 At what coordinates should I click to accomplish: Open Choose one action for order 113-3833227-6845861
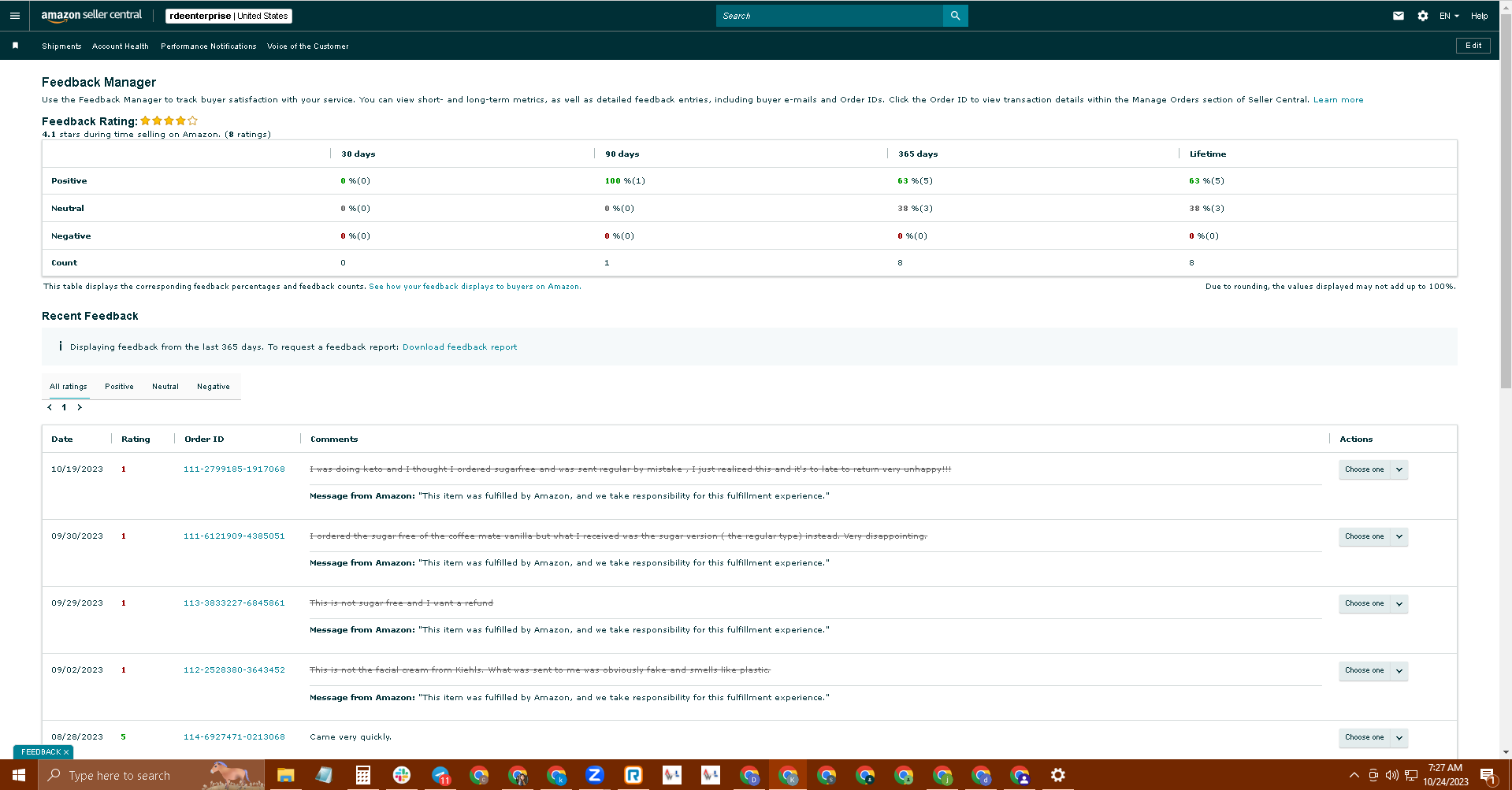(1373, 603)
